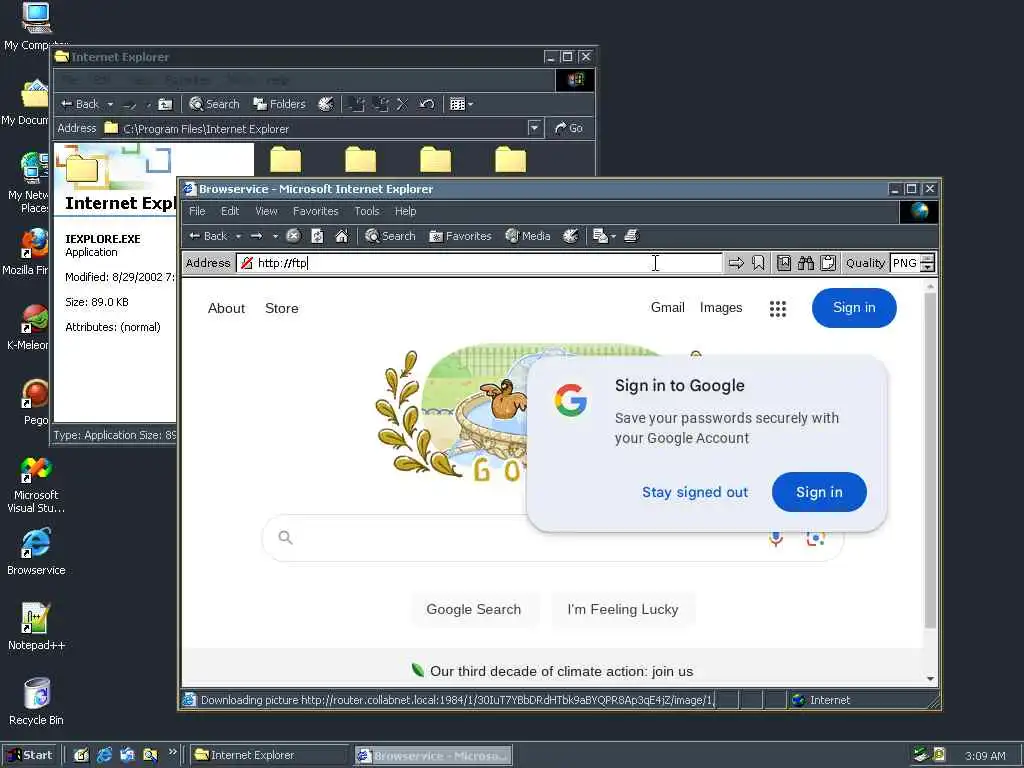The width and height of the screenshot is (1024, 768).
Task: Click the Browservice address input field
Action: click(x=479, y=263)
